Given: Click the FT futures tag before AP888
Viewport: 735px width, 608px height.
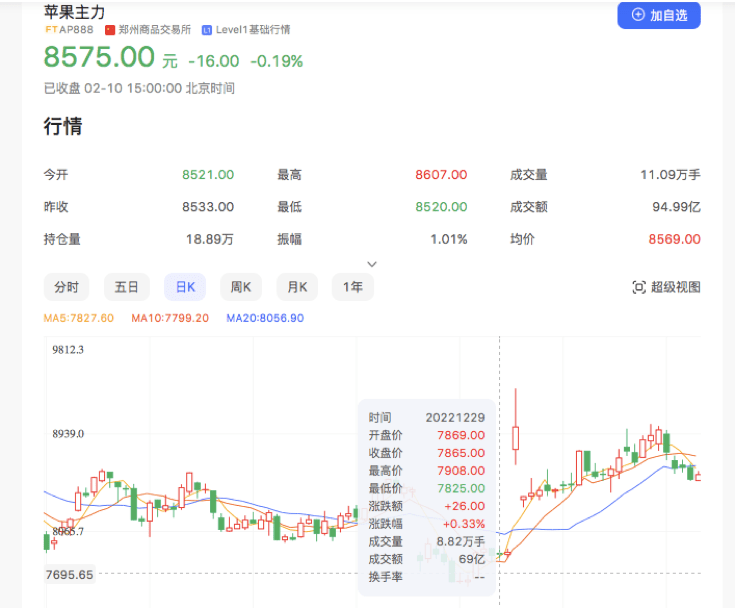Looking at the screenshot, I should click(52, 30).
